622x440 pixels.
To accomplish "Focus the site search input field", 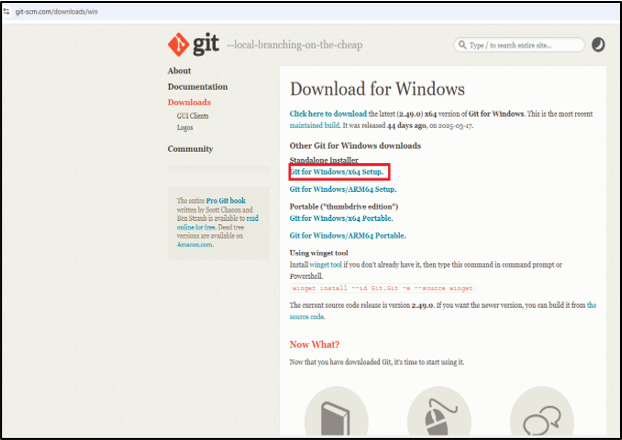I will point(525,45).
